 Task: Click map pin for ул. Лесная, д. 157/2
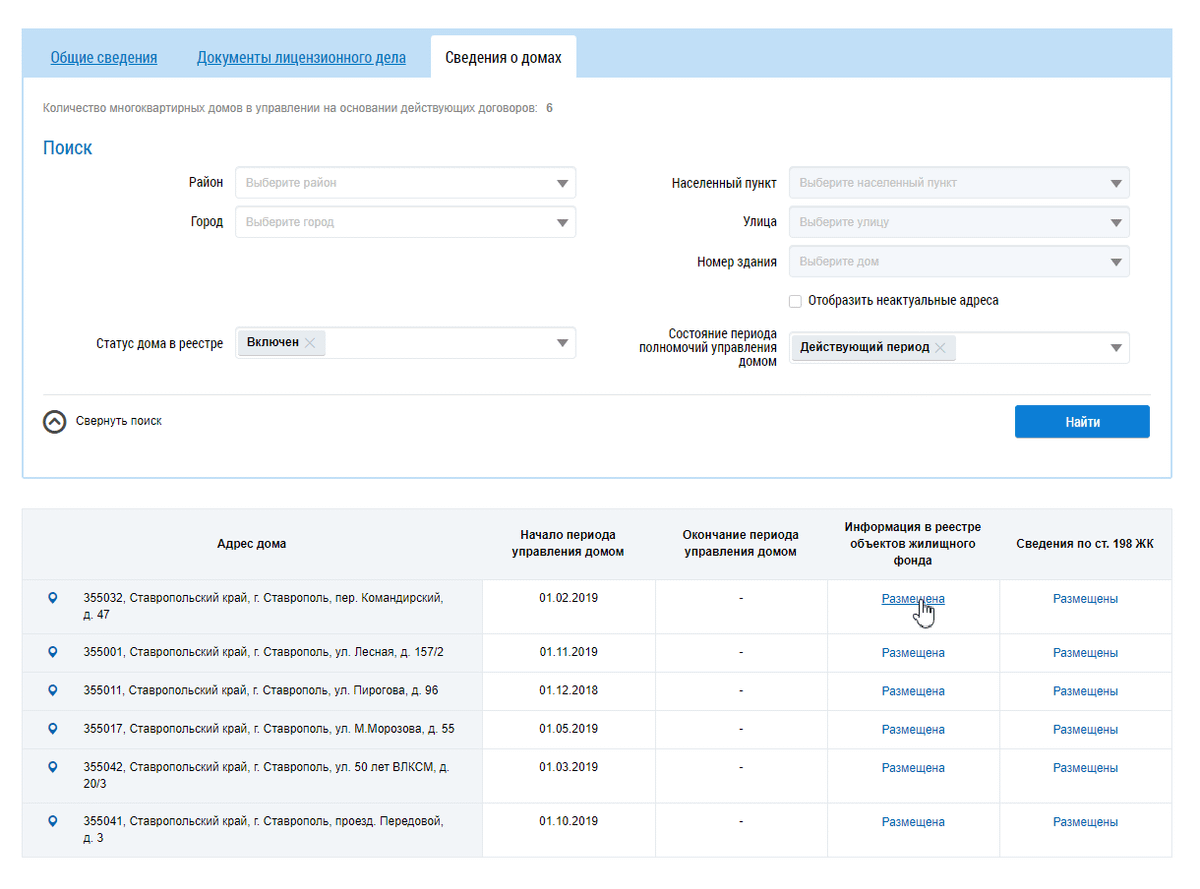click(x=53, y=652)
